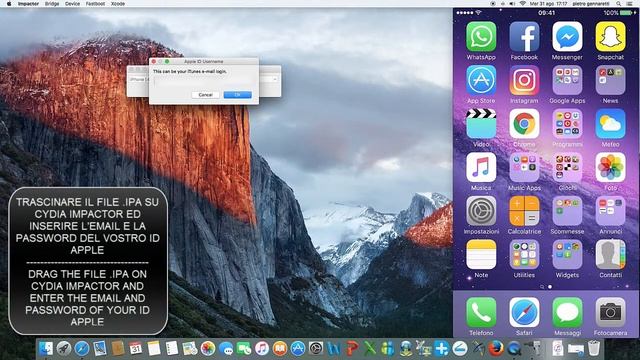Open the Impactor menu

point(29,4)
